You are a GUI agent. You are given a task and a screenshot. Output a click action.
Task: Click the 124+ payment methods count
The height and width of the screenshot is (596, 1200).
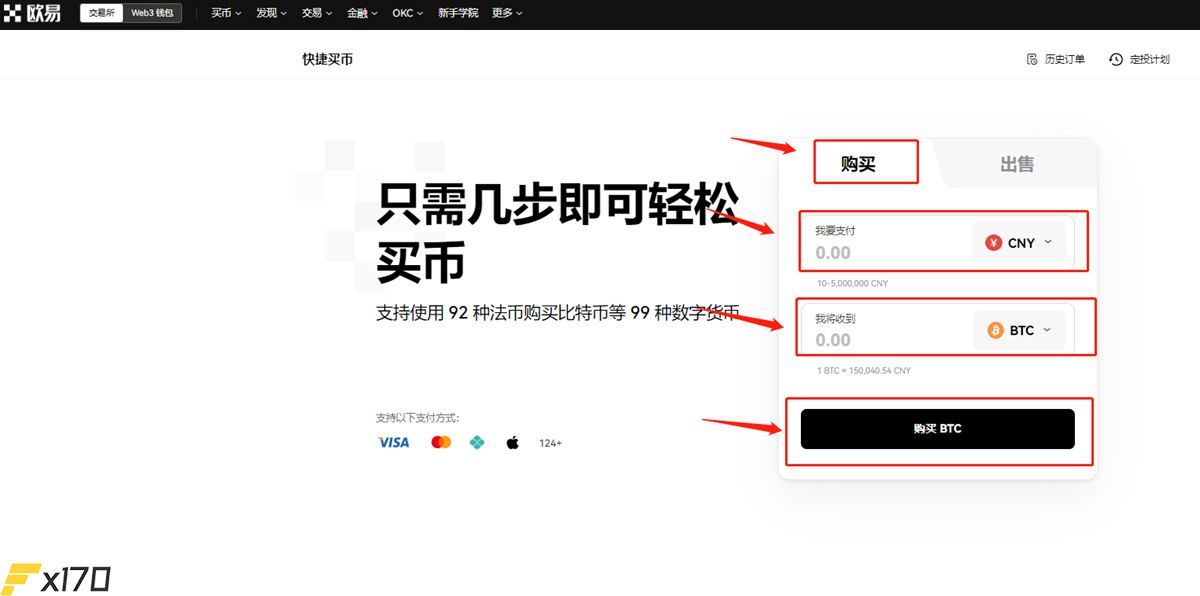550,443
